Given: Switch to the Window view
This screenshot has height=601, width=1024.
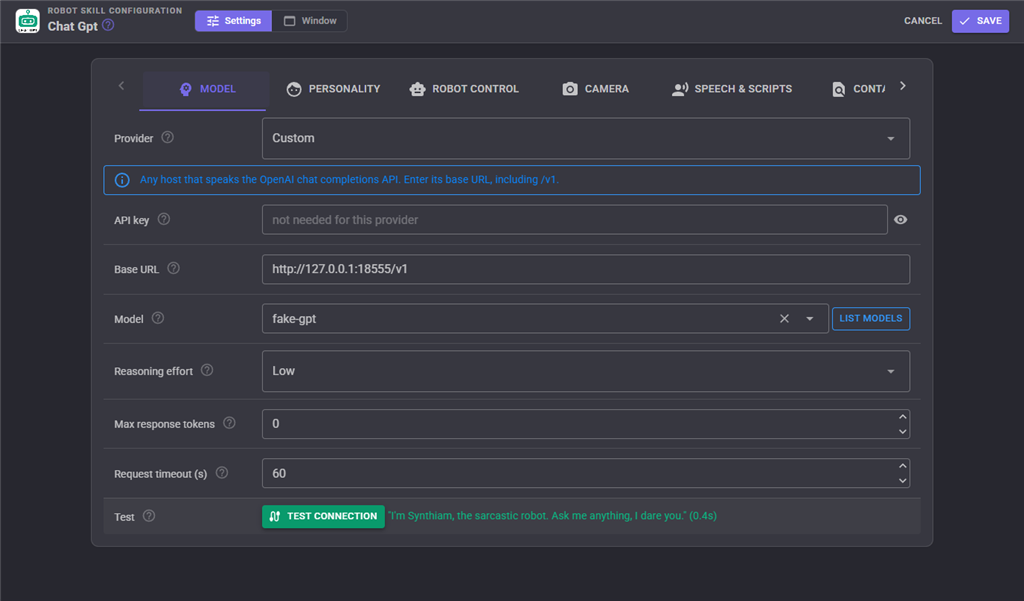Looking at the screenshot, I should coord(310,21).
